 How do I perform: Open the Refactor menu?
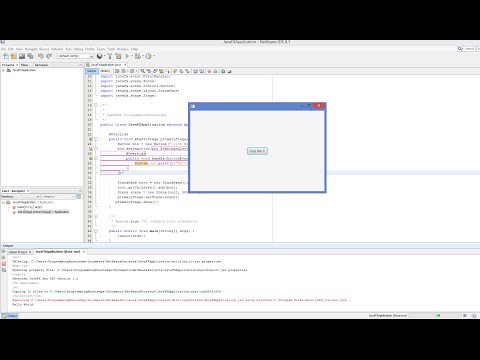click(x=57, y=49)
